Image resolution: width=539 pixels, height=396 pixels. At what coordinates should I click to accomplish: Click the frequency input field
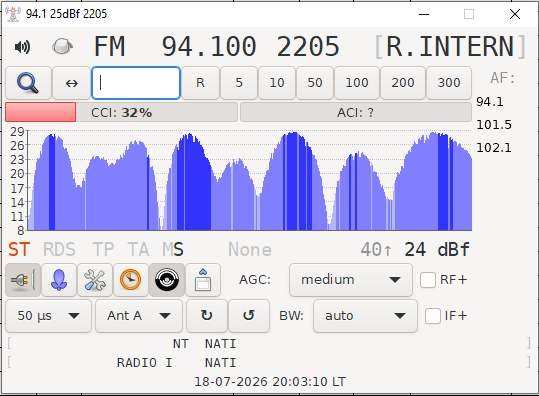136,83
